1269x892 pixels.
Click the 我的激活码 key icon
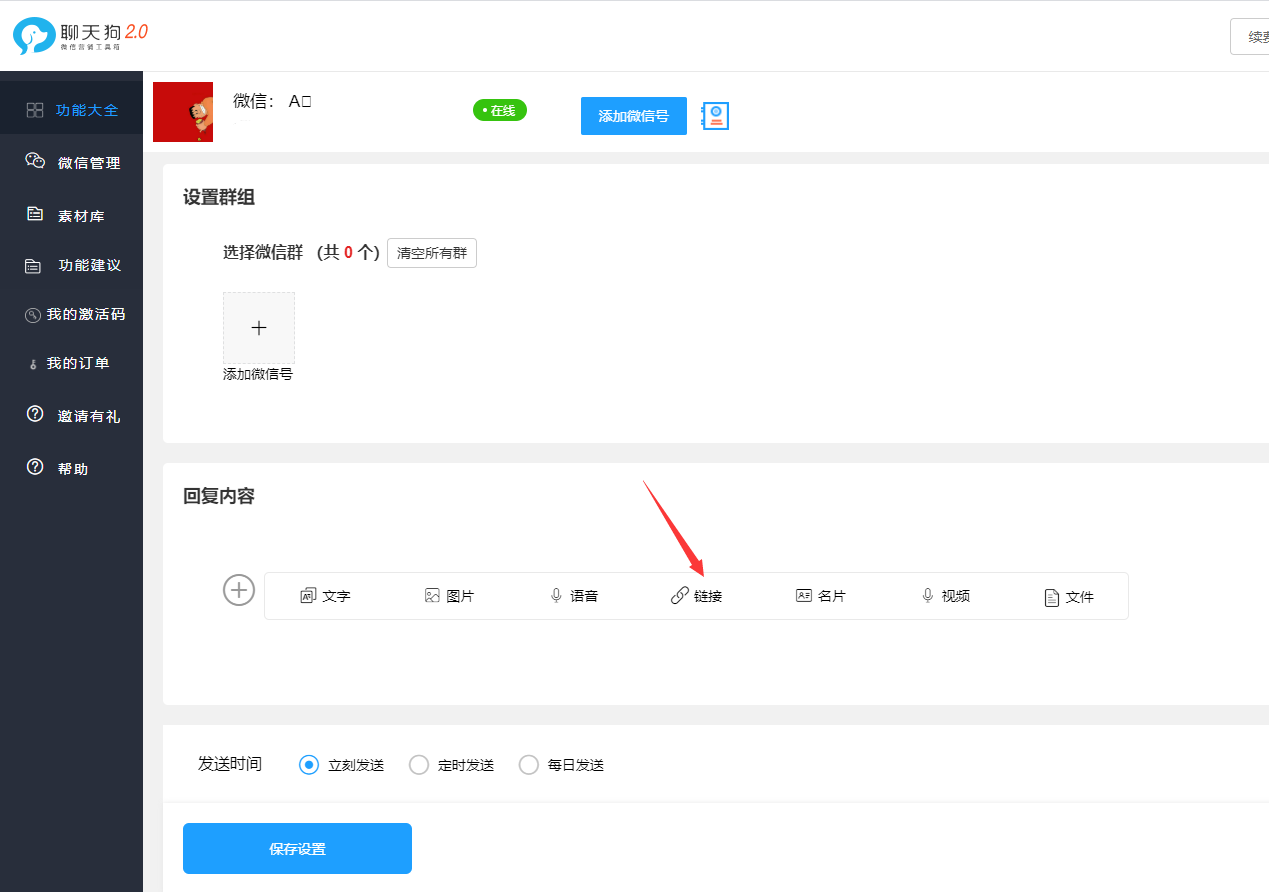[x=33, y=315]
